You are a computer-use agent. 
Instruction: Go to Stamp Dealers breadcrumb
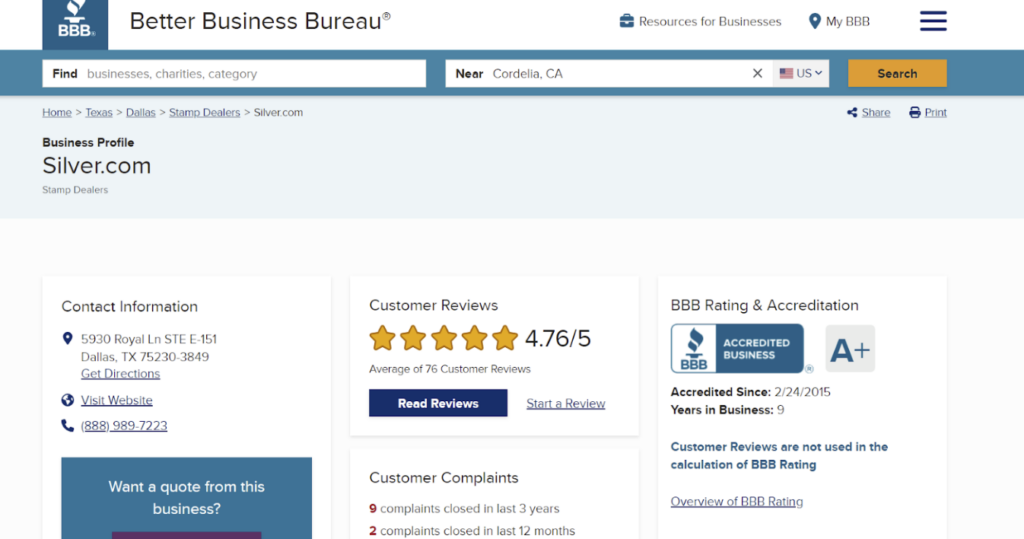(x=204, y=112)
